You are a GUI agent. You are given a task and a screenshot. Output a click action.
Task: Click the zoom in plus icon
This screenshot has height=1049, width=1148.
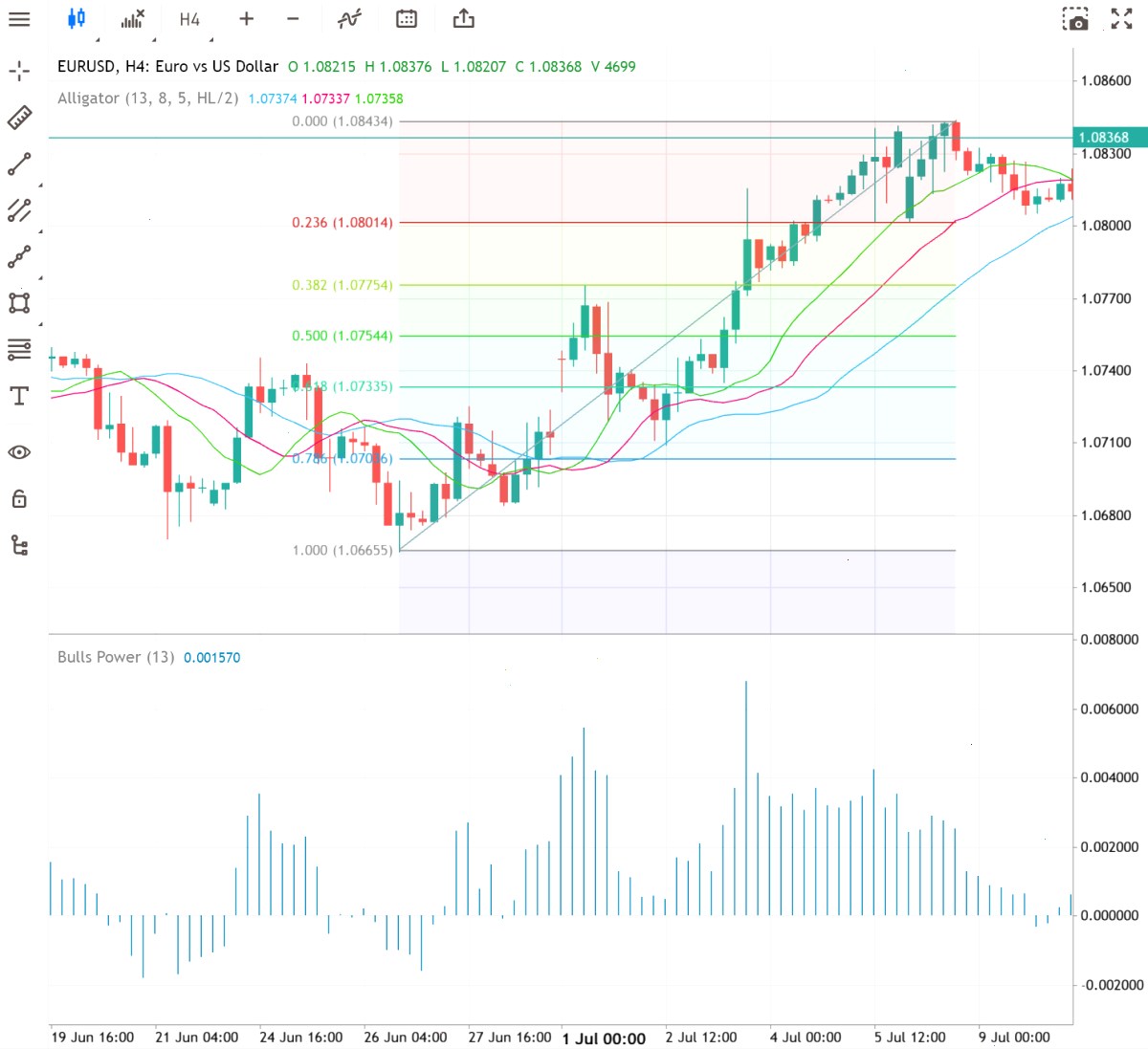pos(246,19)
